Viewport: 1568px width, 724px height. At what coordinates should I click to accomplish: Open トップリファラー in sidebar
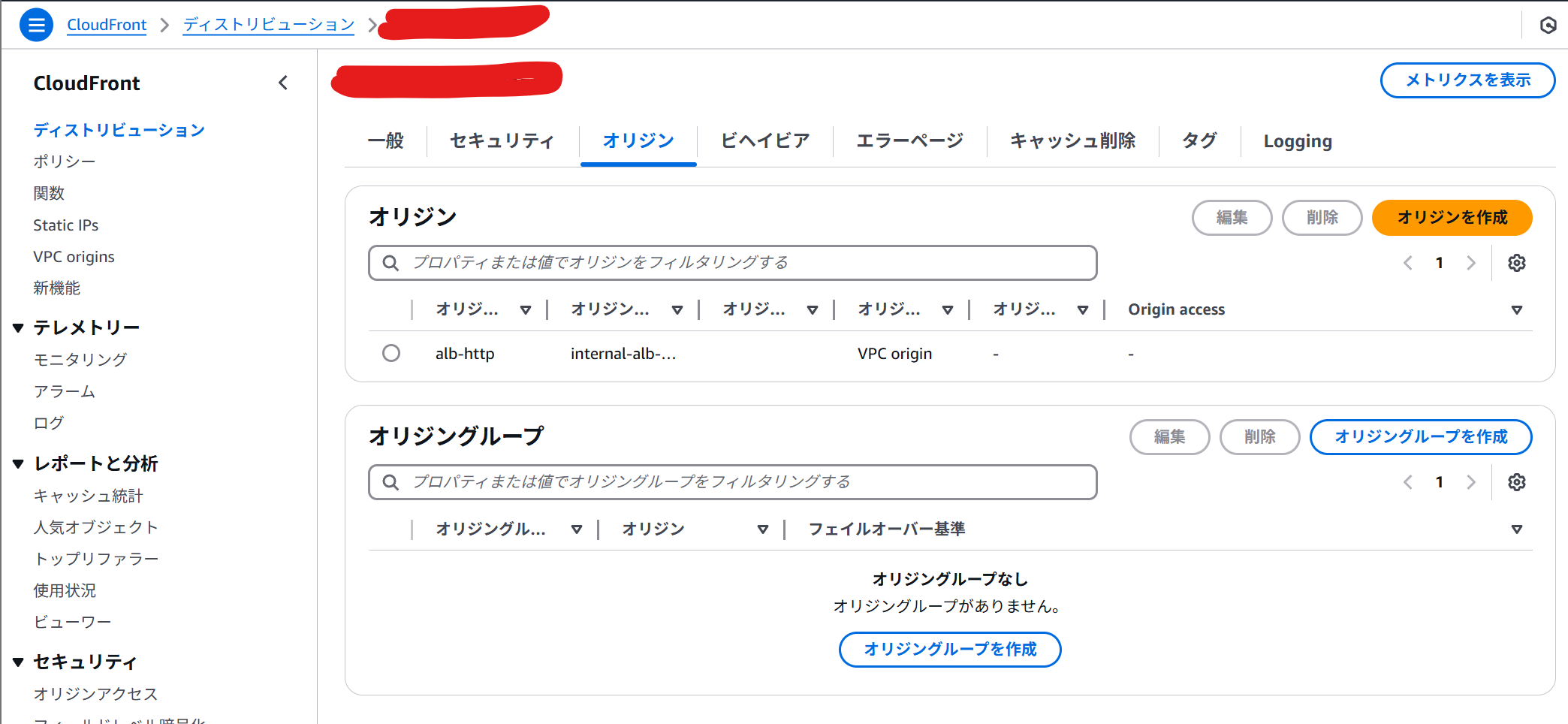click(96, 559)
